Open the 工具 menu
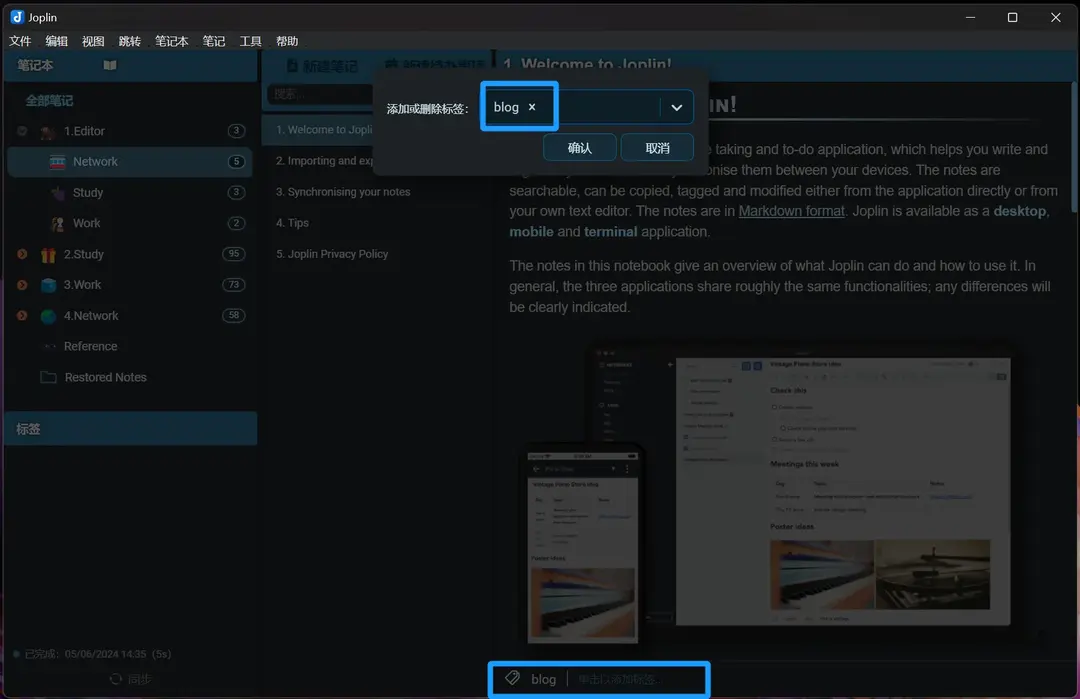The width and height of the screenshot is (1080, 699). [250, 41]
